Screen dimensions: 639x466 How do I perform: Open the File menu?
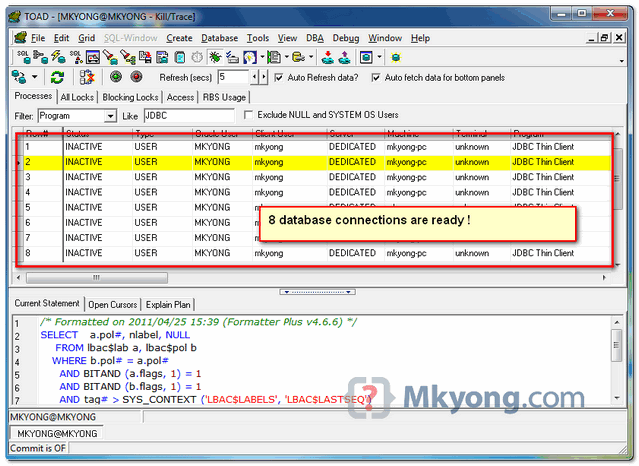(38, 38)
